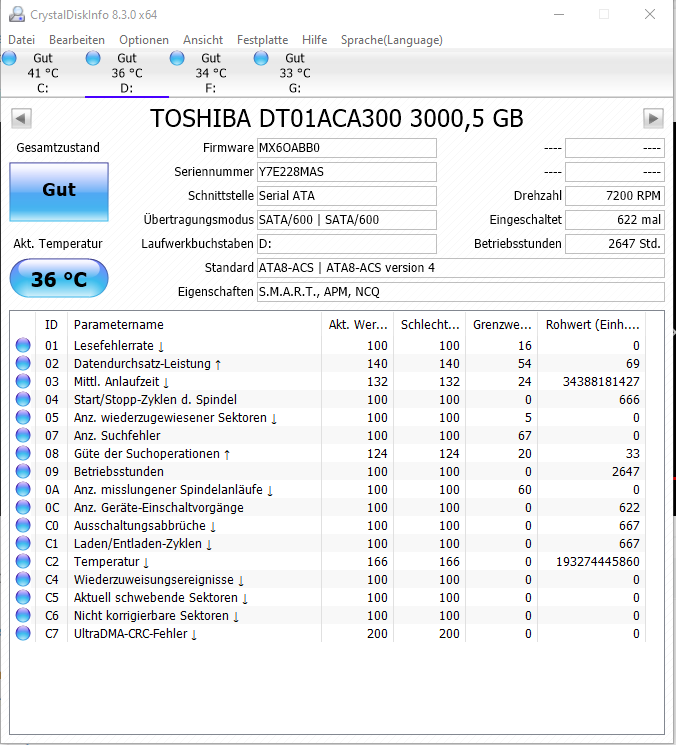Screen dimensions: 676x745
Task: Click the Laufwerkbuchstaben field D:
Action: point(347,244)
